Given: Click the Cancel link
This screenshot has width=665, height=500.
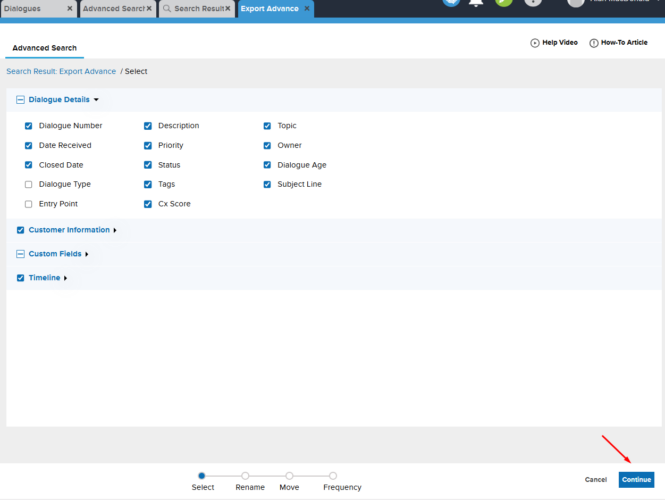Looking at the screenshot, I should [596, 480].
